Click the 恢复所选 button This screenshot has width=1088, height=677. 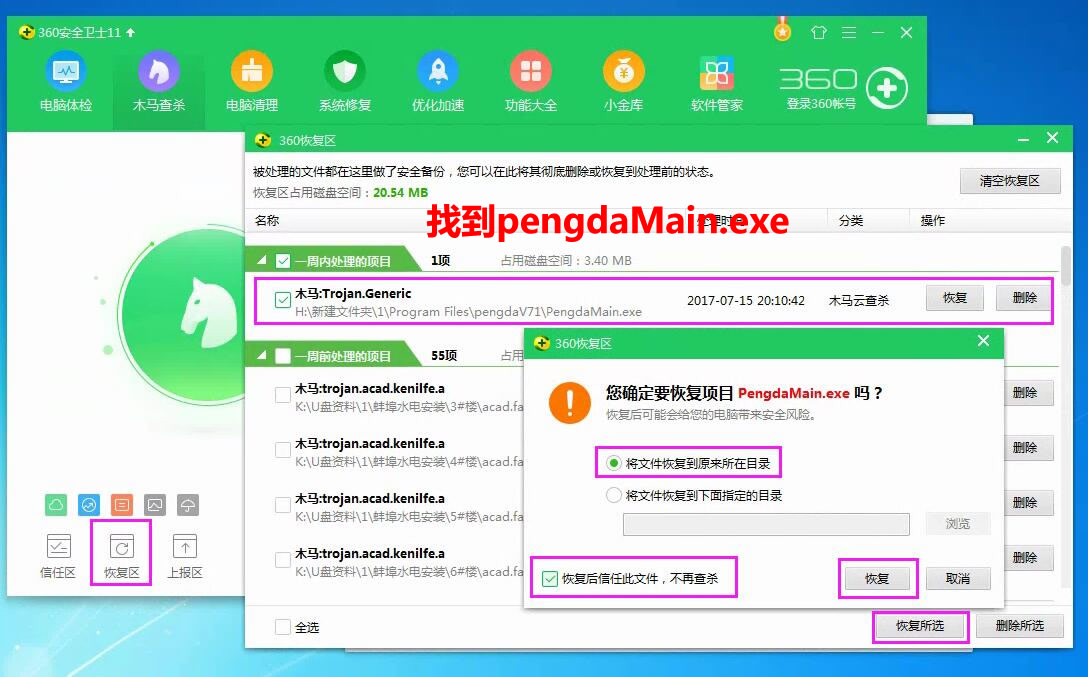[x=920, y=626]
